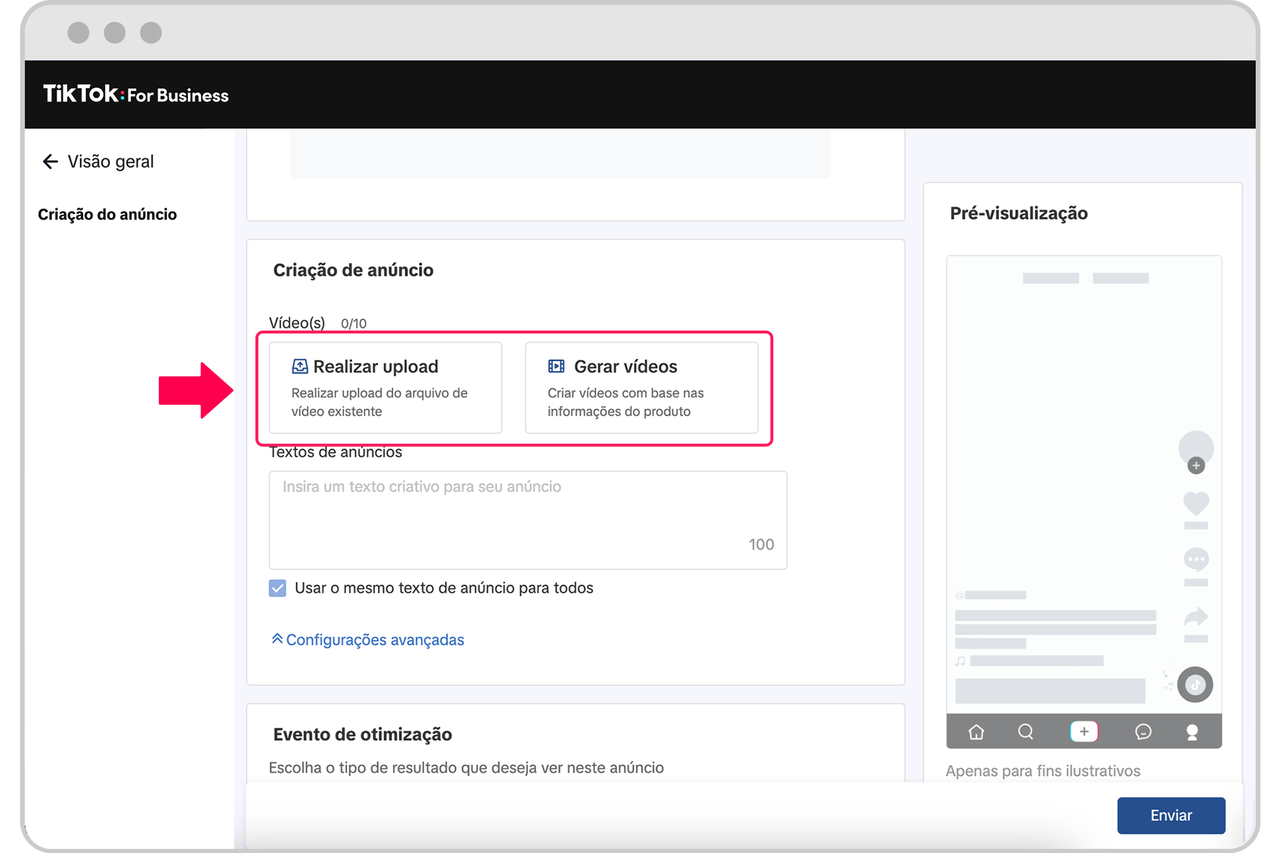Image resolution: width=1280 pixels, height=853 pixels.
Task: Select the Gerar vídeos option card
Action: coord(641,388)
